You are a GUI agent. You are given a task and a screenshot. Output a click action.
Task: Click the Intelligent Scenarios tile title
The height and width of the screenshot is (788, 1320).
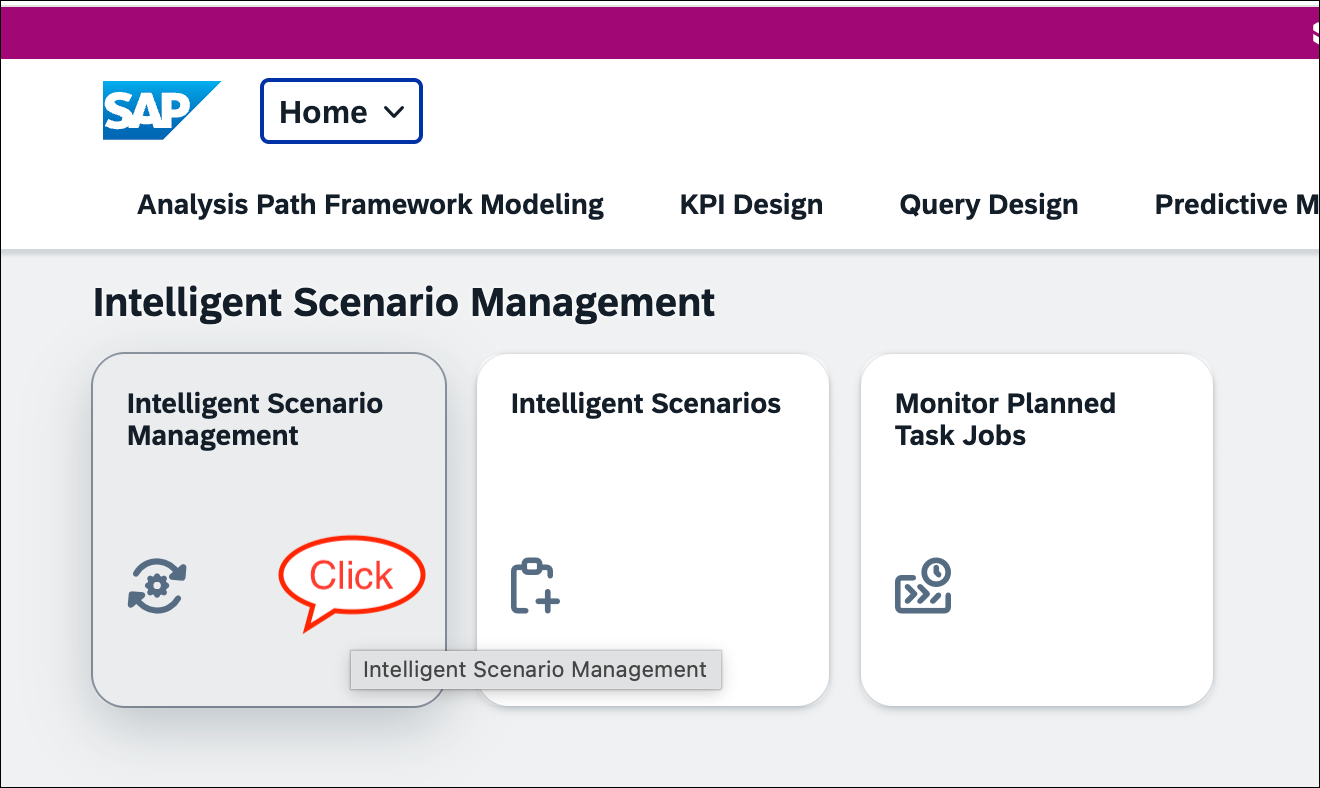click(x=646, y=404)
